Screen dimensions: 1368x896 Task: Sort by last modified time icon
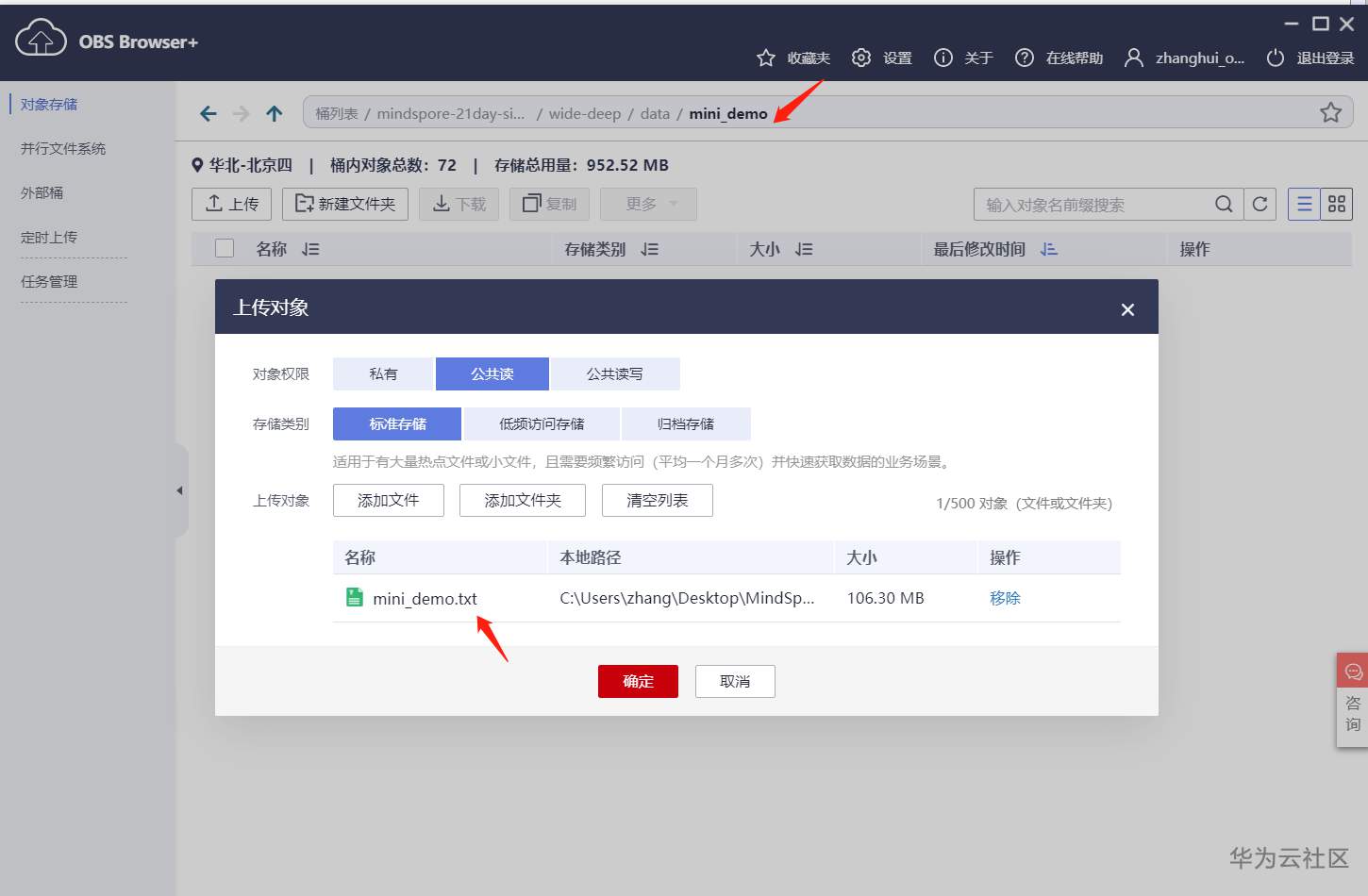pos(1049,249)
